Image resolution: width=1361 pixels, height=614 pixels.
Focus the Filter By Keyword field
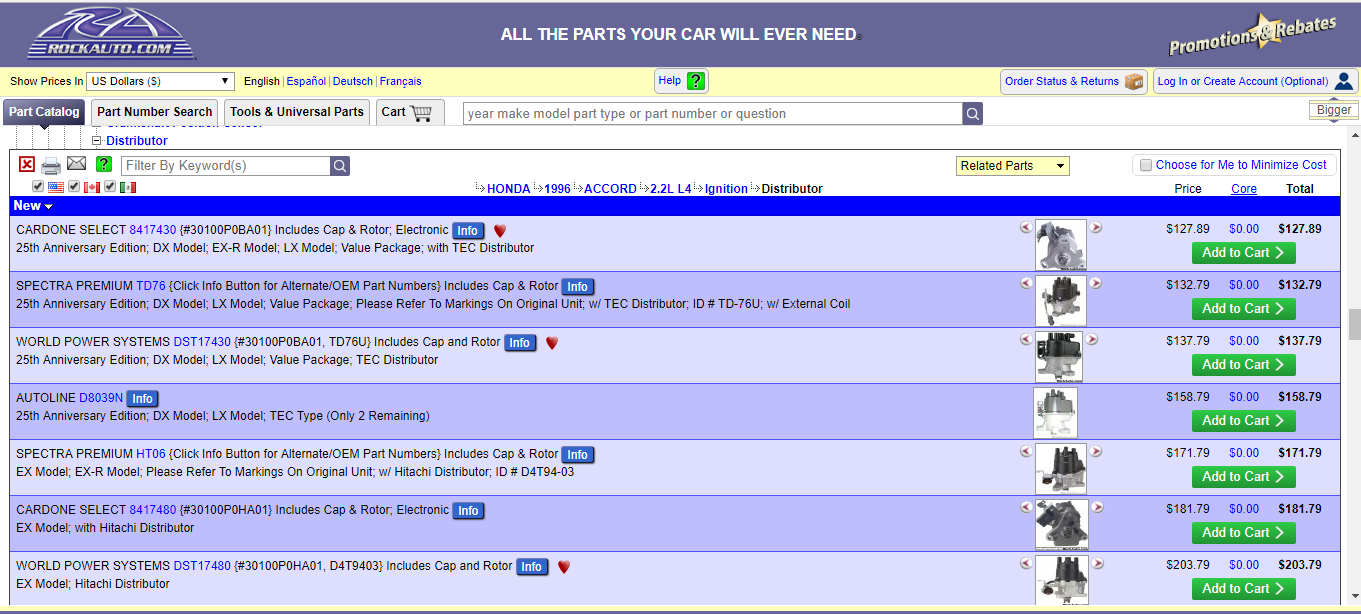point(226,166)
